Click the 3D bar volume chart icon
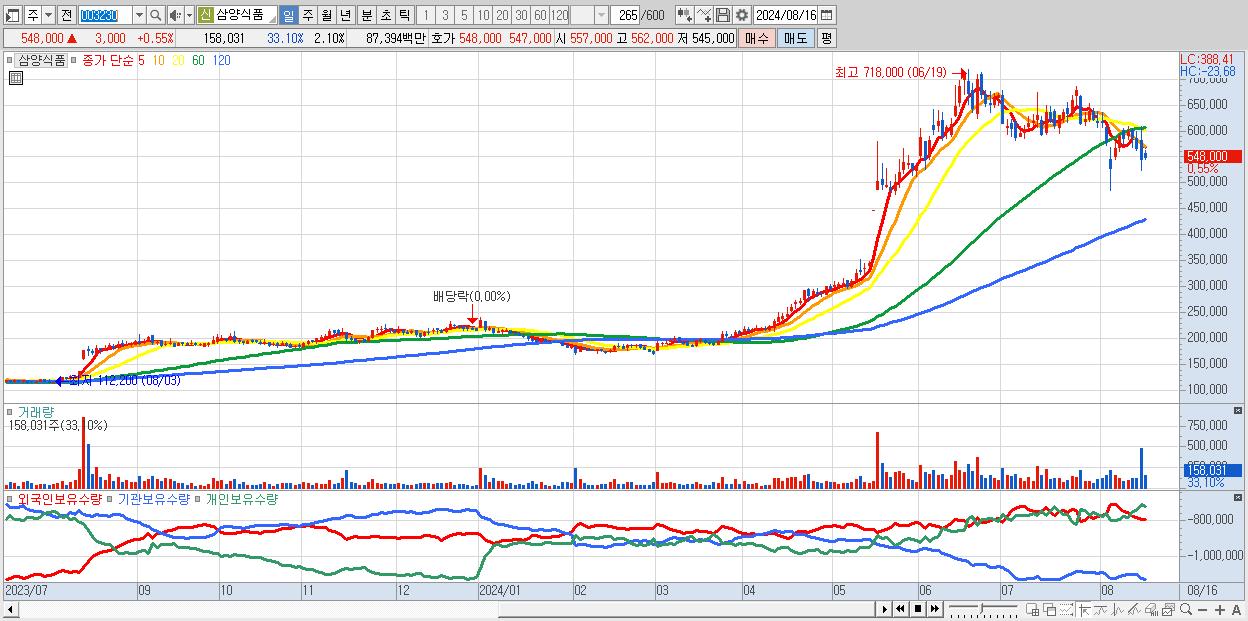 1151,609
